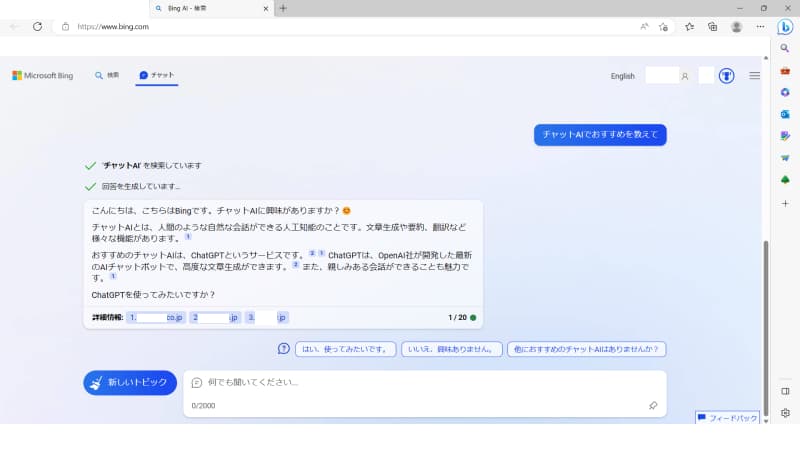Close the Bing AI tab
The width and height of the screenshot is (800, 450).
pos(265,8)
